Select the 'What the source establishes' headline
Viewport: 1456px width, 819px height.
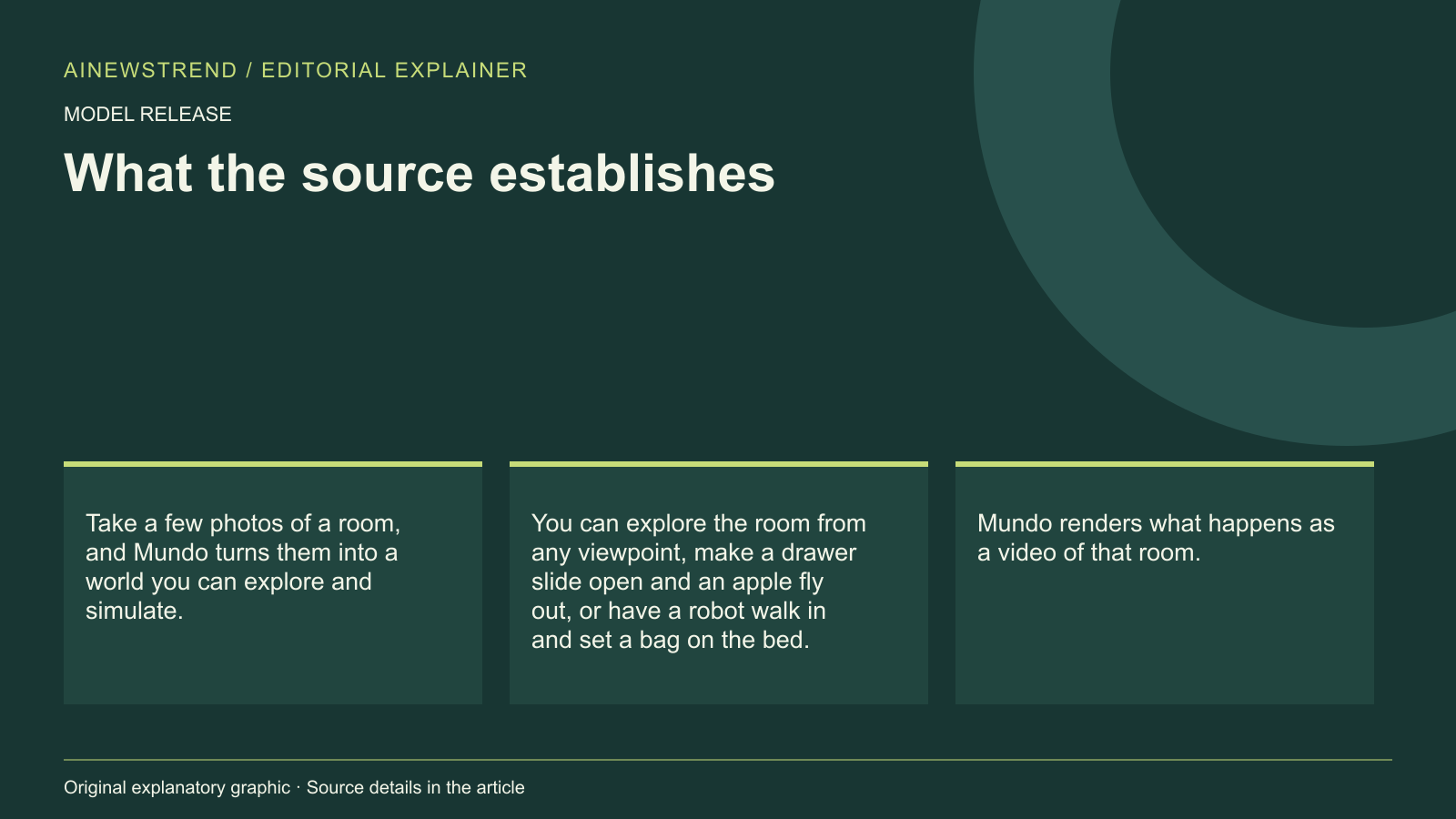[420, 173]
